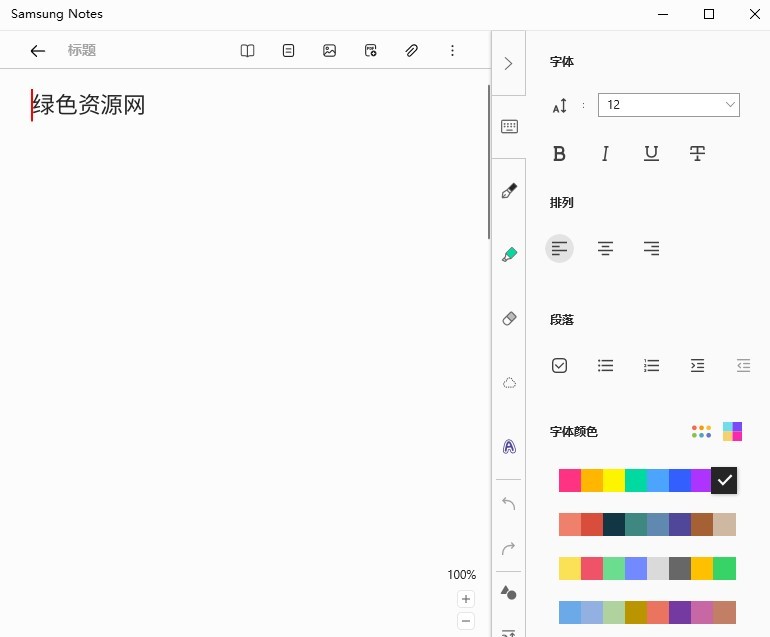Zoom in with the plus button
The height and width of the screenshot is (637, 770).
(466, 599)
